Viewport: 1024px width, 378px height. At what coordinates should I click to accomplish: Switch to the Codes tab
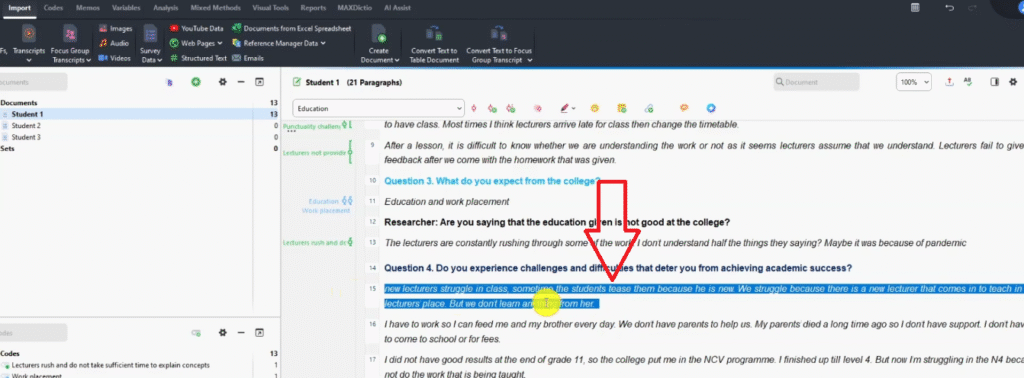pos(53,8)
